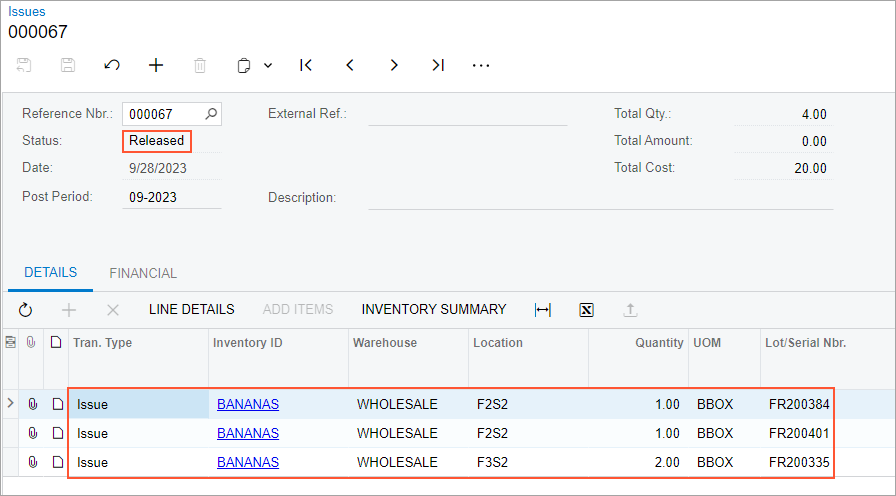Click the Inventory Summary button

pos(434,309)
